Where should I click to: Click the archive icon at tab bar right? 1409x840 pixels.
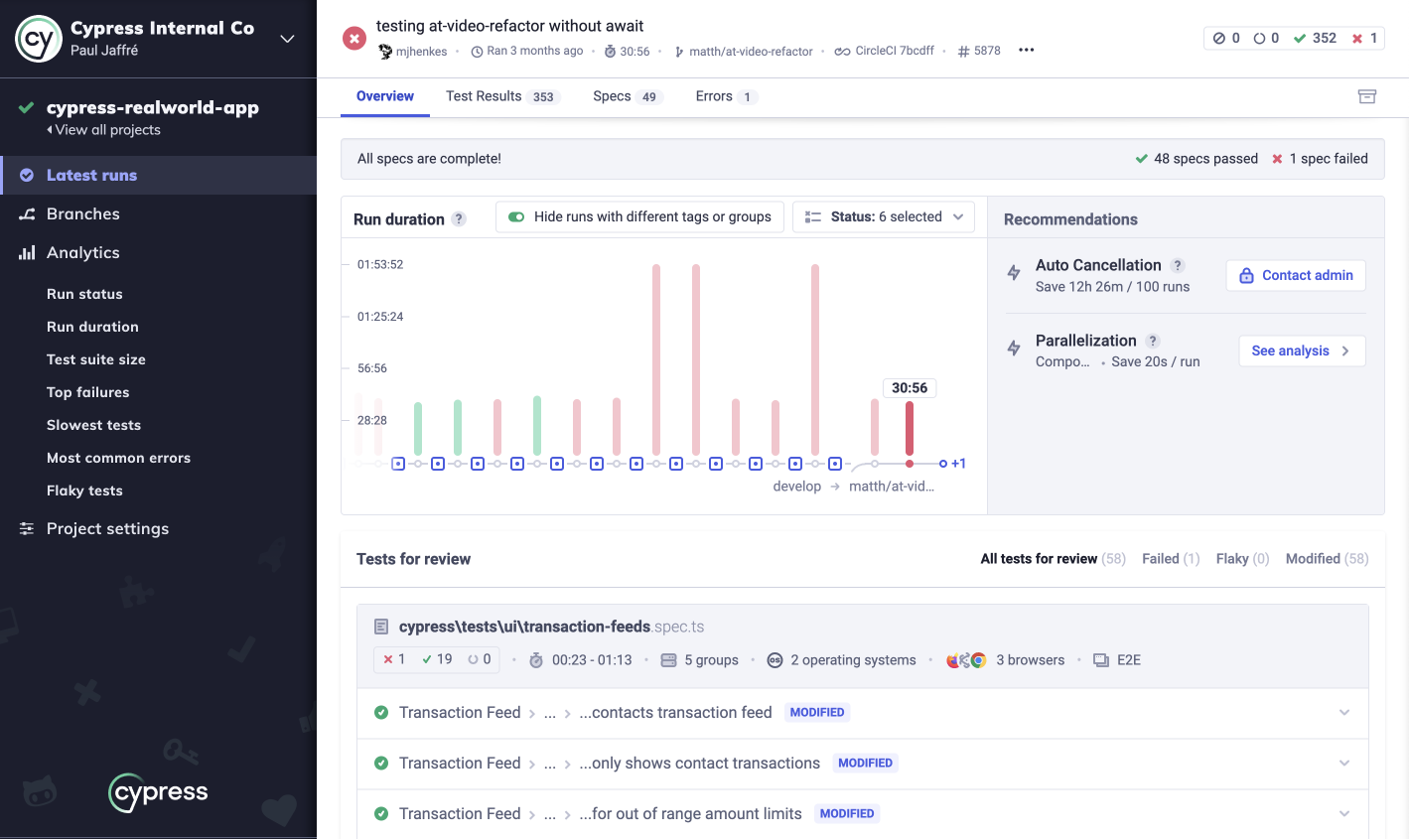[1366, 96]
